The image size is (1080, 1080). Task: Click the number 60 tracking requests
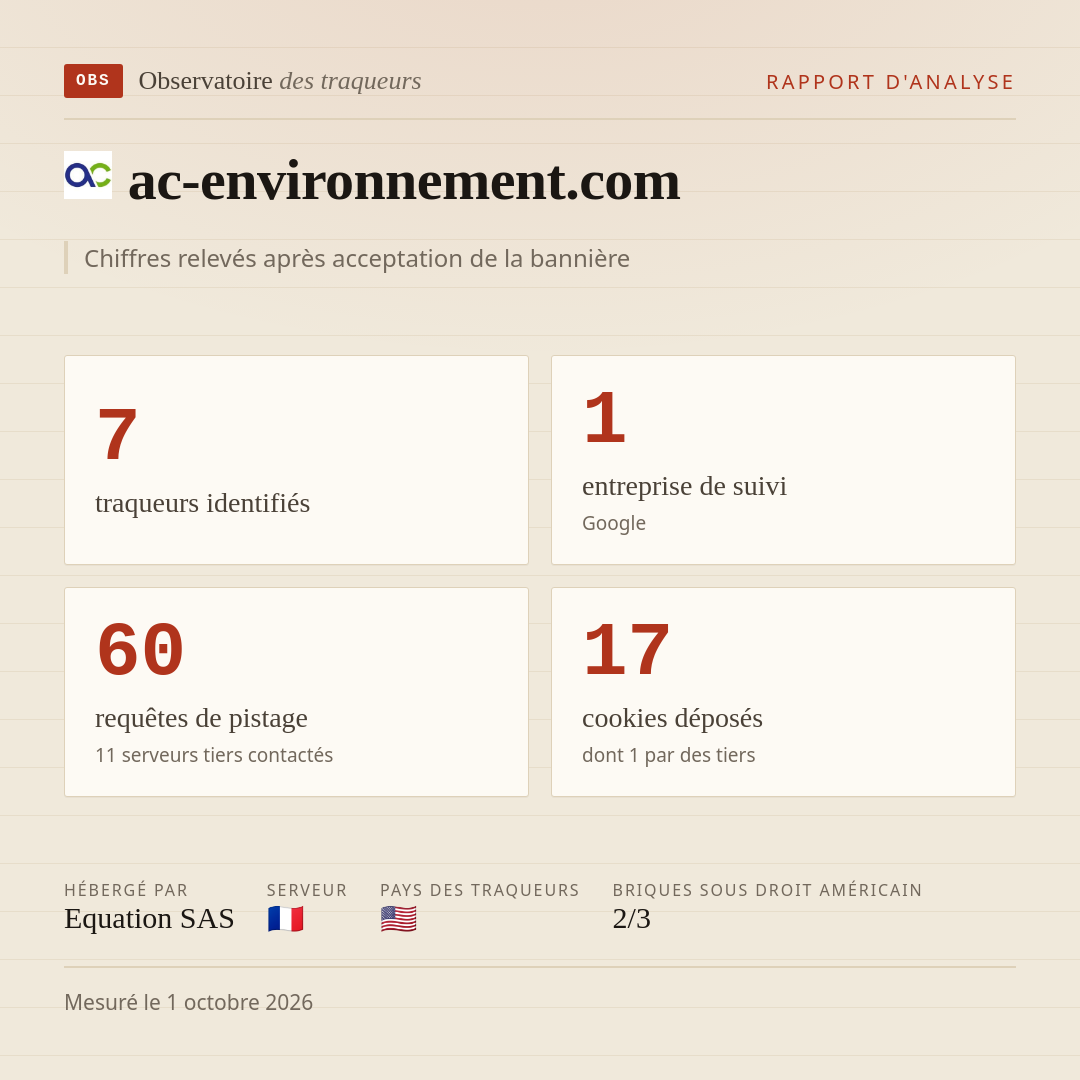coord(141,650)
